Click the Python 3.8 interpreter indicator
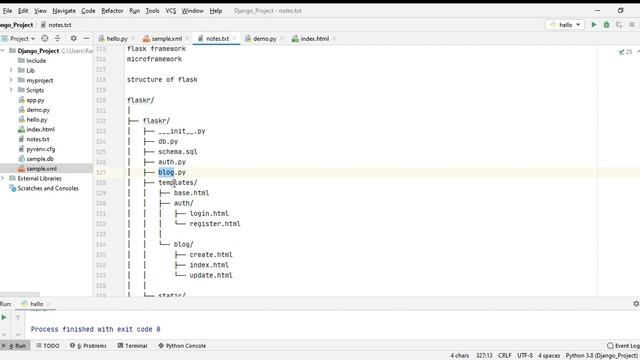 pyautogui.click(x=602, y=356)
